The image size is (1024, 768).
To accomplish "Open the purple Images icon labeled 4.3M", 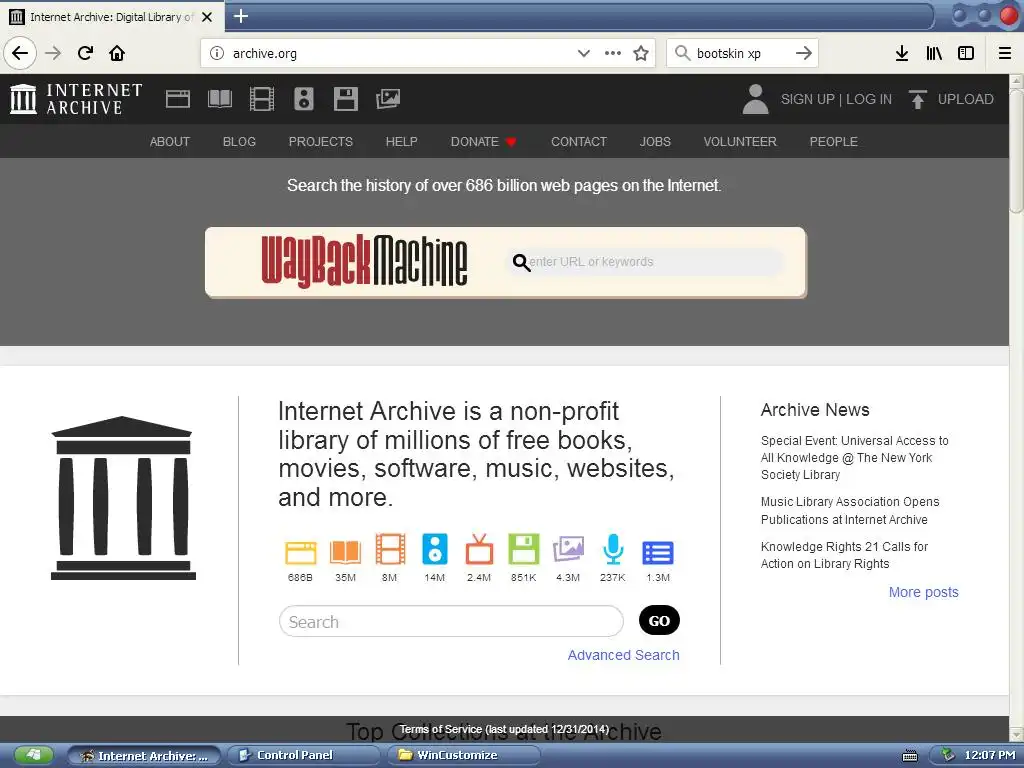I will (568, 549).
